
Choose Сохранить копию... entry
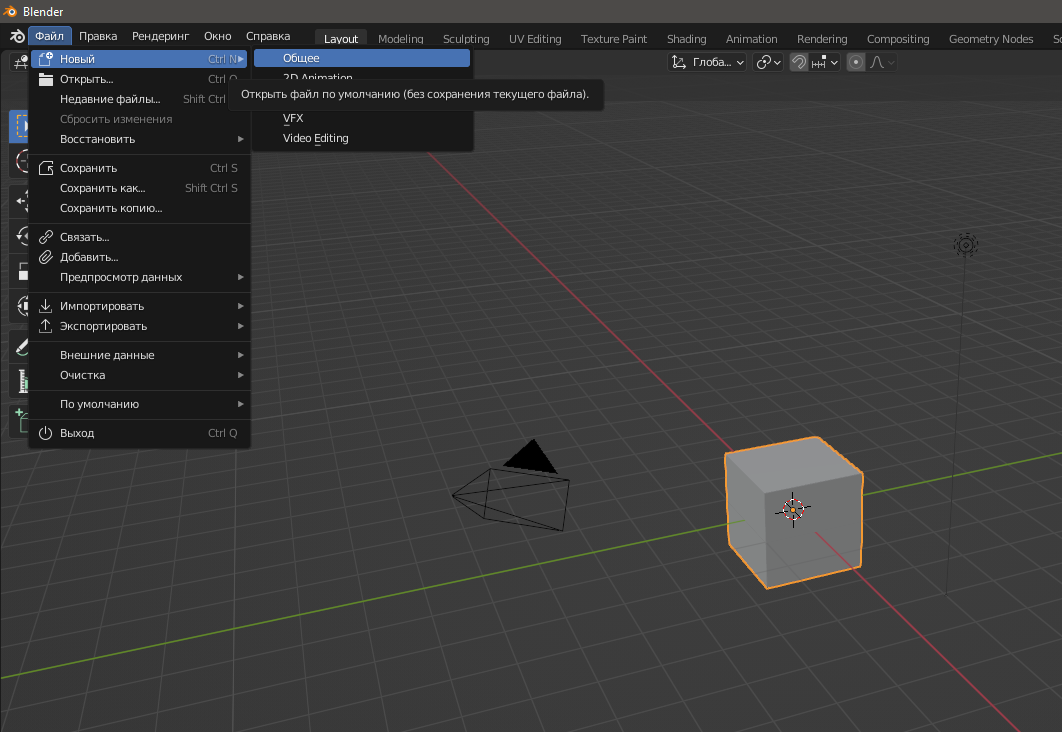[x=140, y=209]
